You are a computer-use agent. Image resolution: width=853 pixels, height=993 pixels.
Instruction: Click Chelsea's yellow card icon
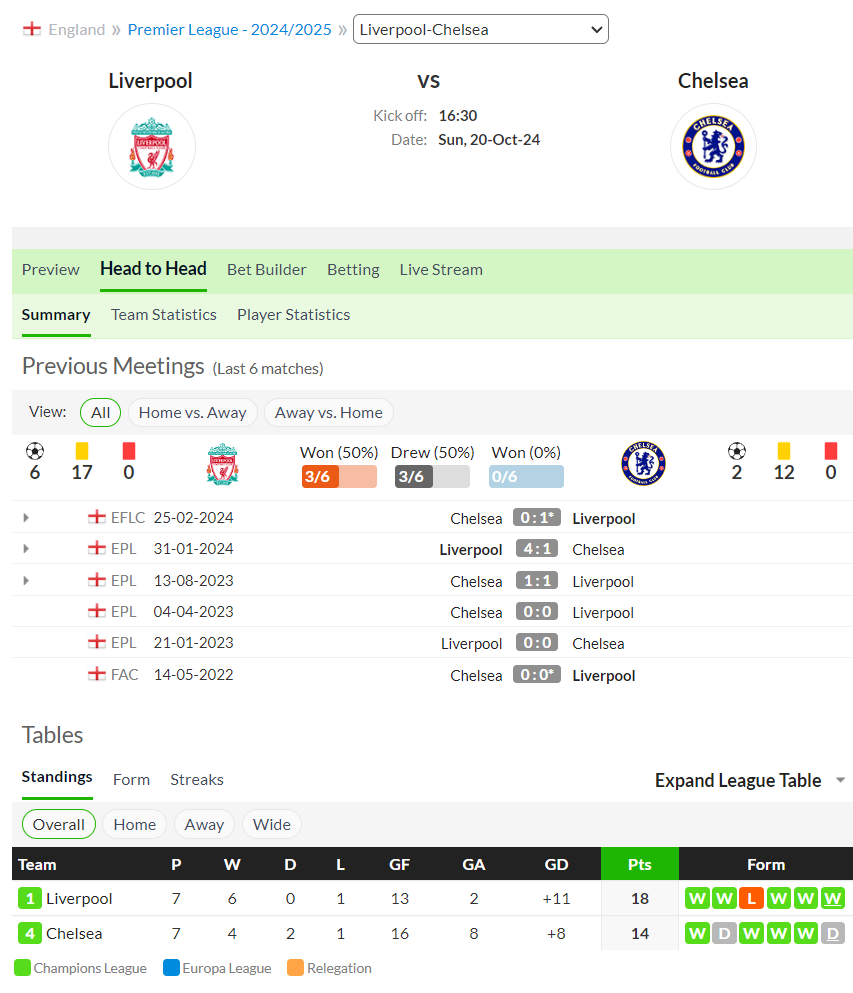(783, 451)
